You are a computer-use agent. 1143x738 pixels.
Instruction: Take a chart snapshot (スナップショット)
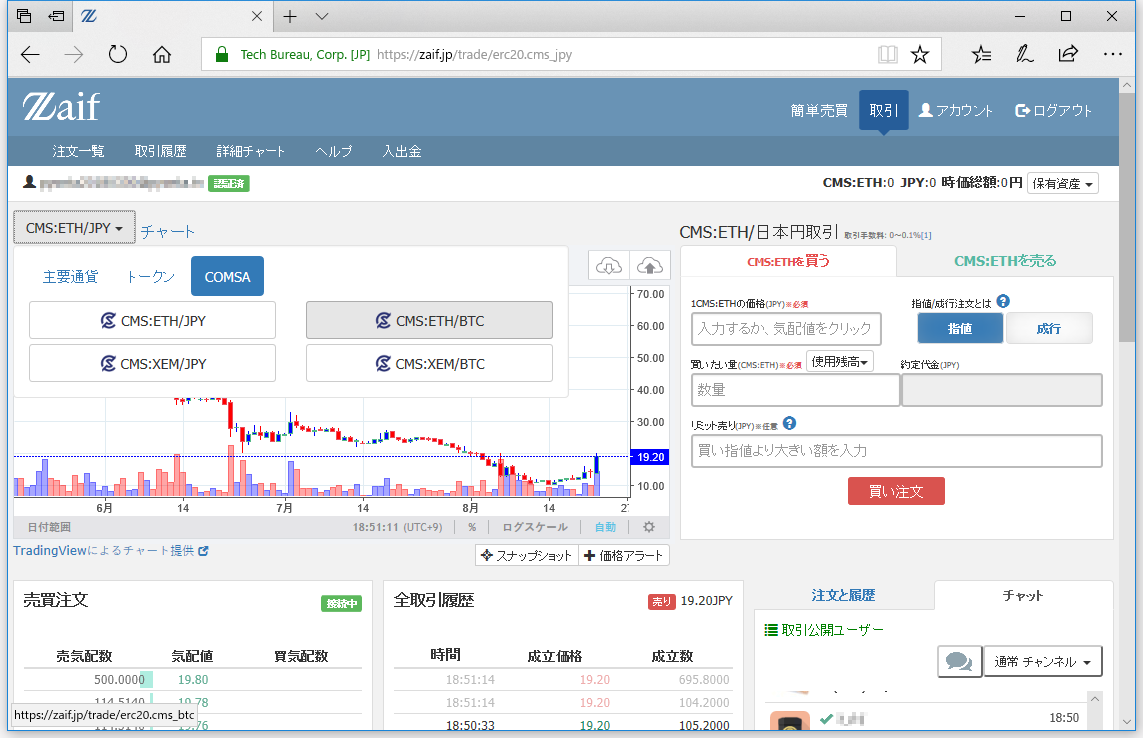click(x=526, y=555)
